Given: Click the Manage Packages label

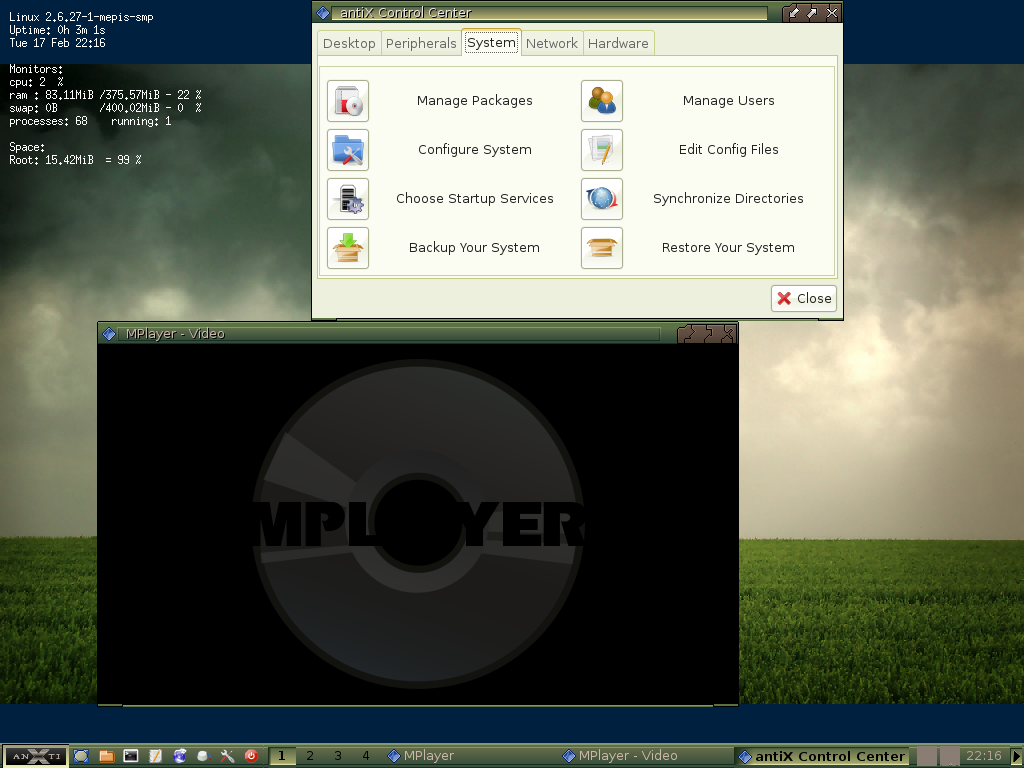Looking at the screenshot, I should coord(475,101).
